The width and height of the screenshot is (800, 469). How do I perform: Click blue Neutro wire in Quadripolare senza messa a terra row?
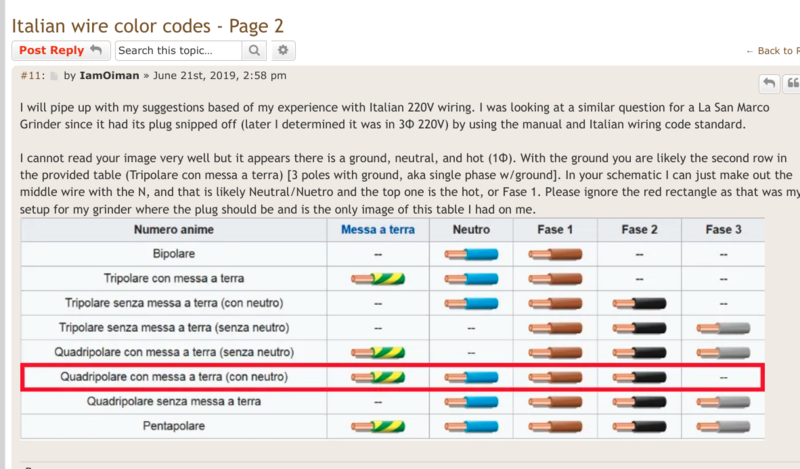click(x=470, y=401)
